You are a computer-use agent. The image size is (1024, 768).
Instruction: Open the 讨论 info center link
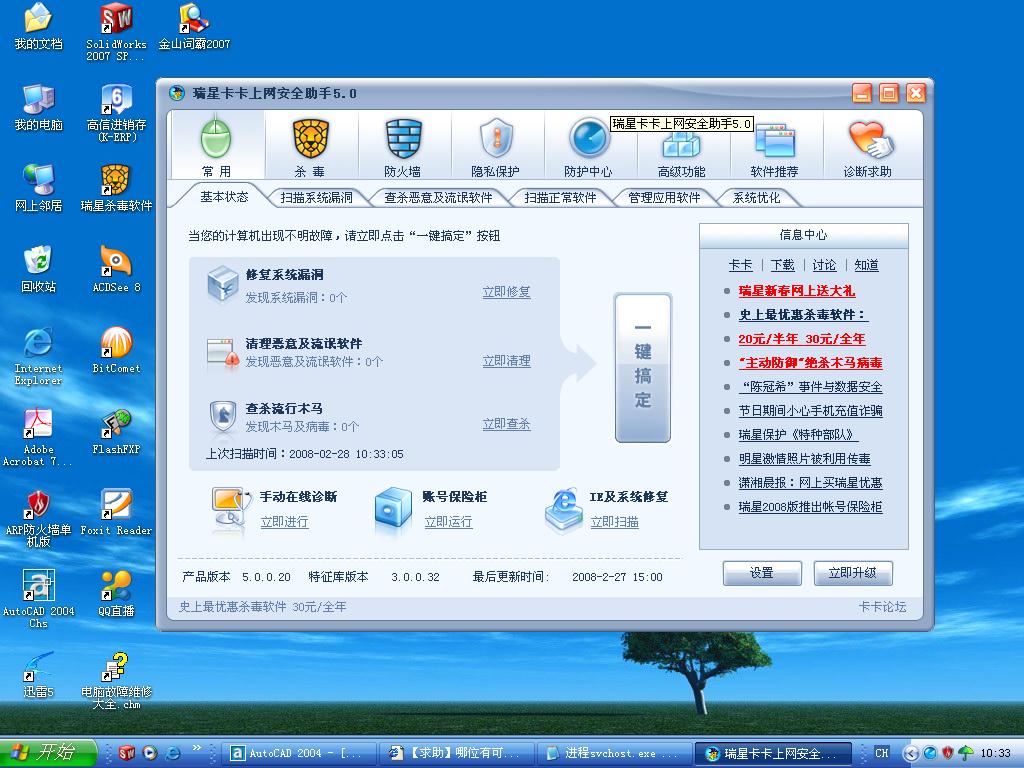(x=824, y=264)
